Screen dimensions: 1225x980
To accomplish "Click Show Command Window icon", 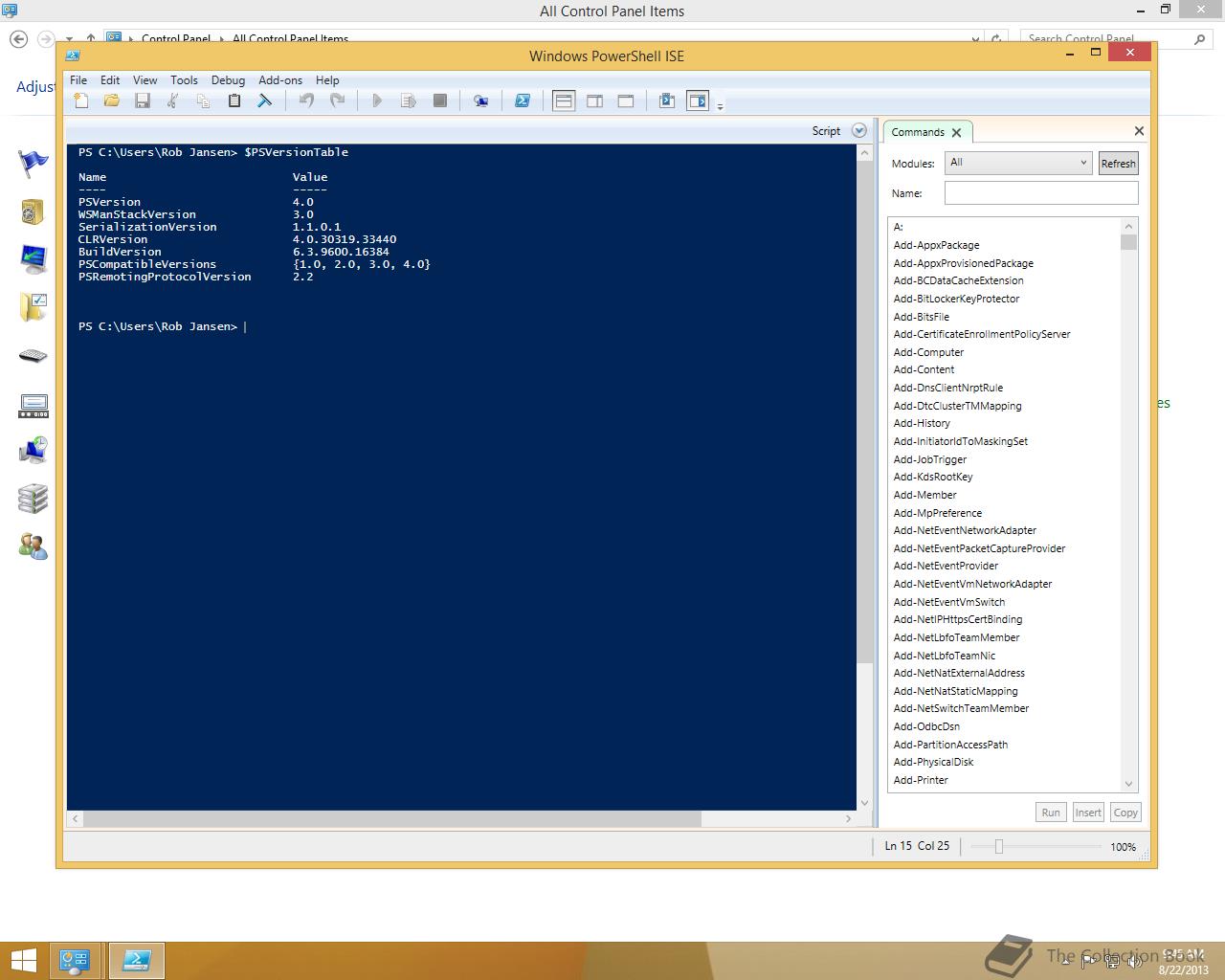I will (x=667, y=100).
